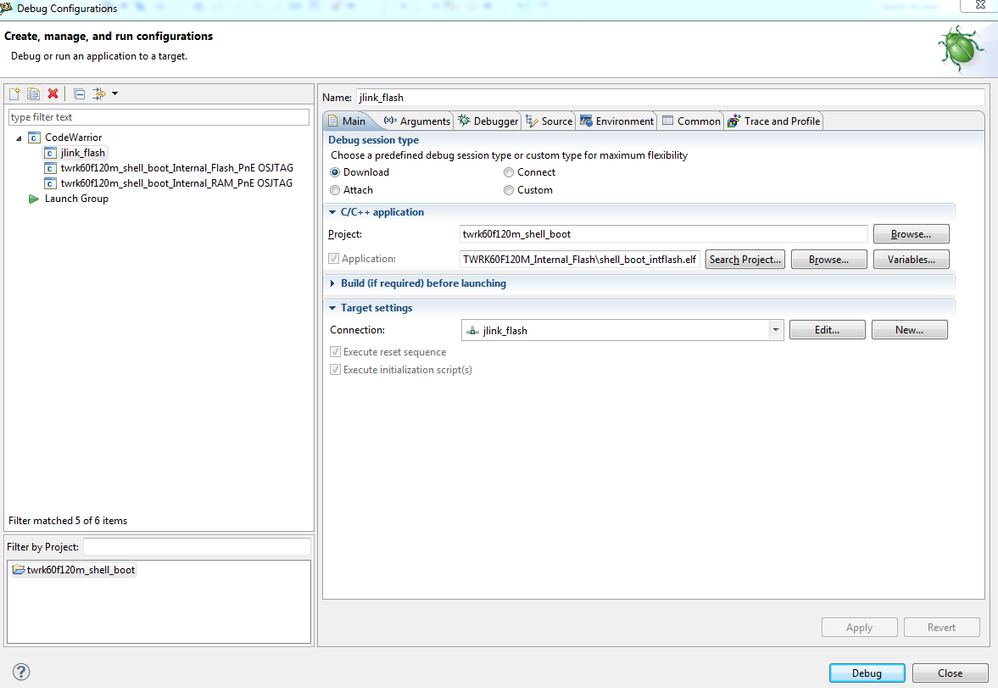Screen dimensions: 998x688
Task: Switch to the Main tab
Action: click(348, 121)
